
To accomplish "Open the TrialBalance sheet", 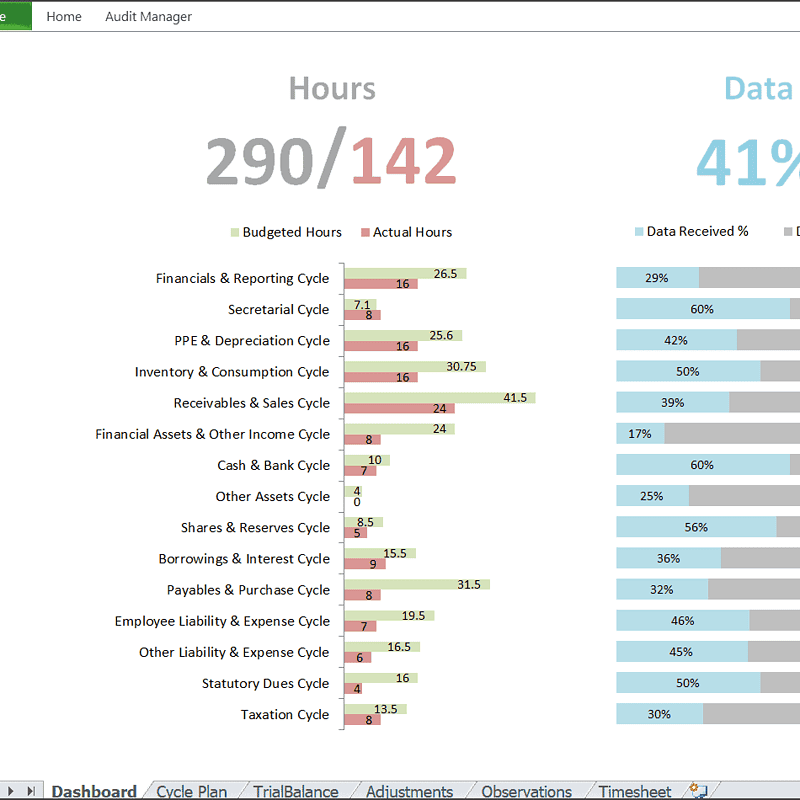I will point(294,790).
